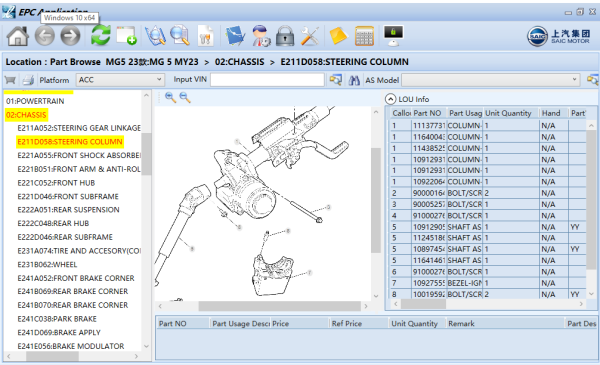600x365 pixels.
Task: Open the calculator icon
Action: click(x=364, y=36)
